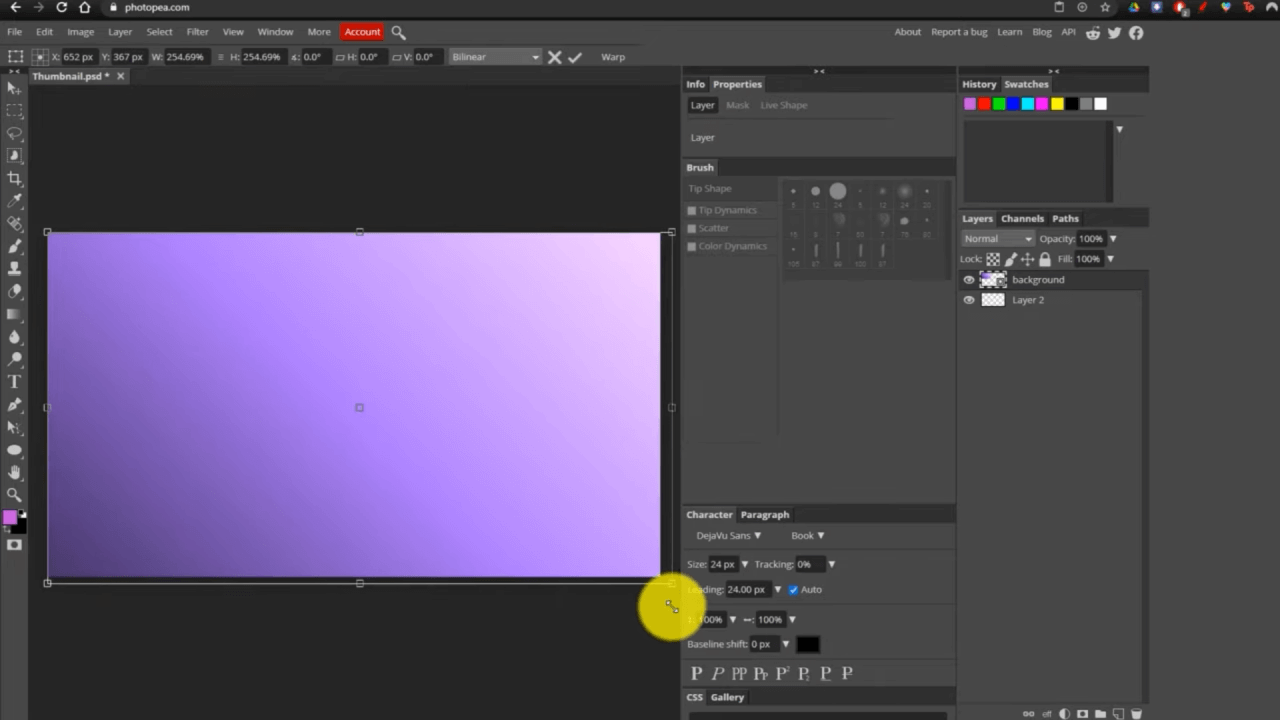1280x720 pixels.
Task: Click the Warp button
Action: pos(613,57)
